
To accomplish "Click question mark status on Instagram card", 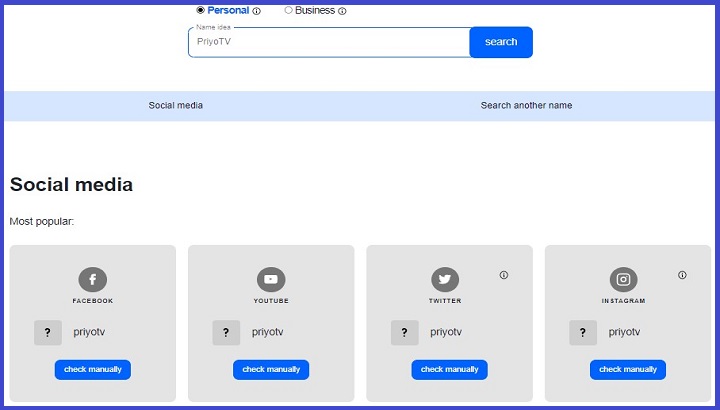I will pos(583,332).
